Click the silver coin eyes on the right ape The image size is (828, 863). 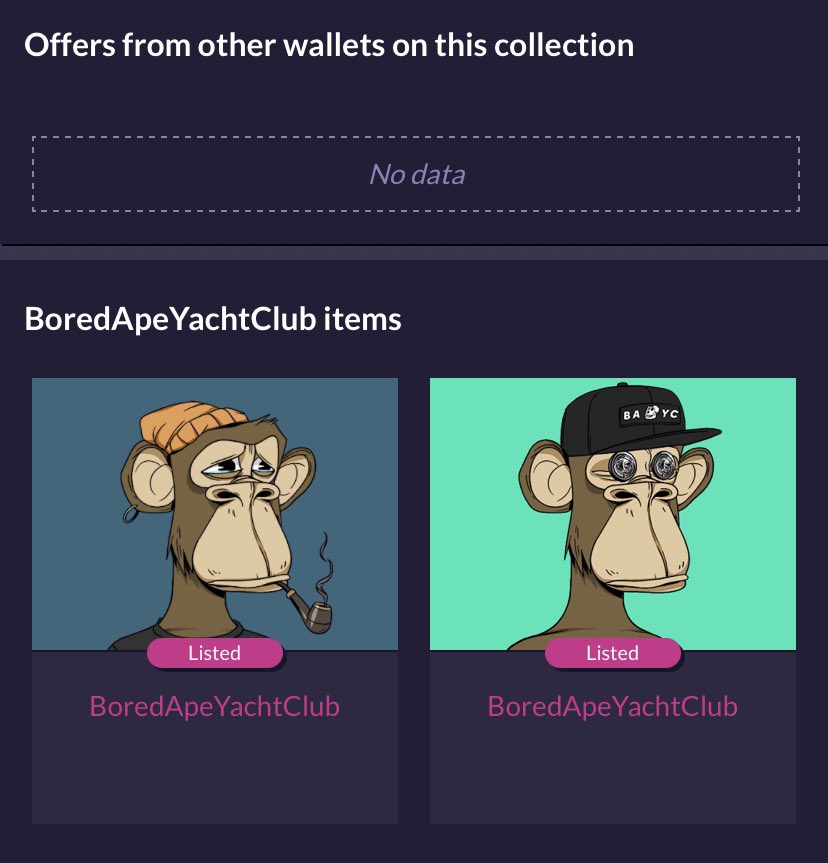(x=642, y=465)
